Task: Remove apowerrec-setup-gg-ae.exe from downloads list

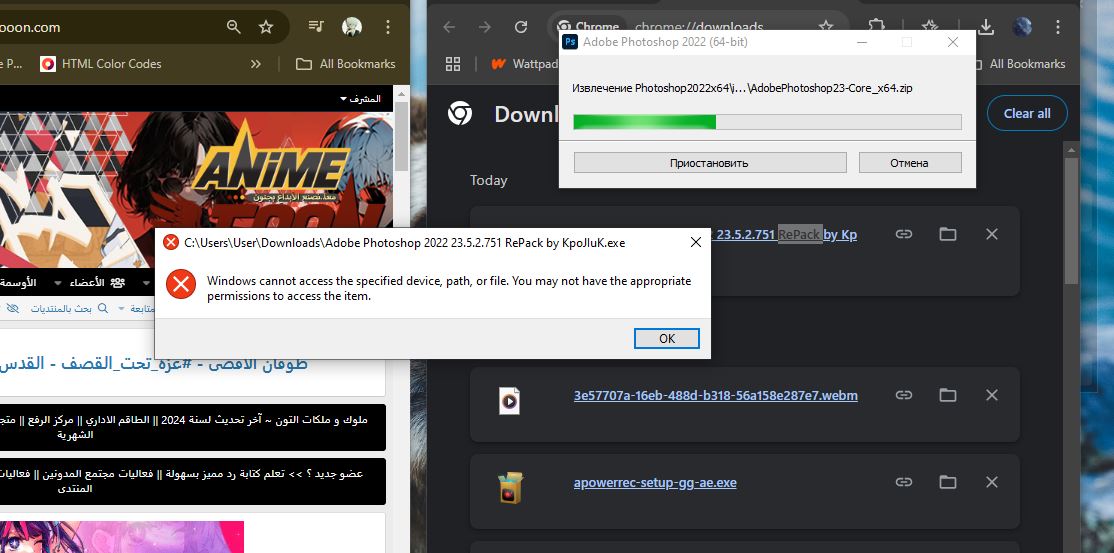Action: 992,482
